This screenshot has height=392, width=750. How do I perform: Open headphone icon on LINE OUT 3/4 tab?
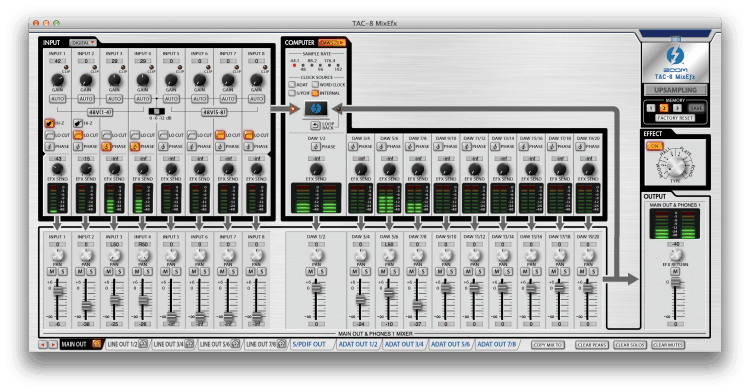pos(188,344)
